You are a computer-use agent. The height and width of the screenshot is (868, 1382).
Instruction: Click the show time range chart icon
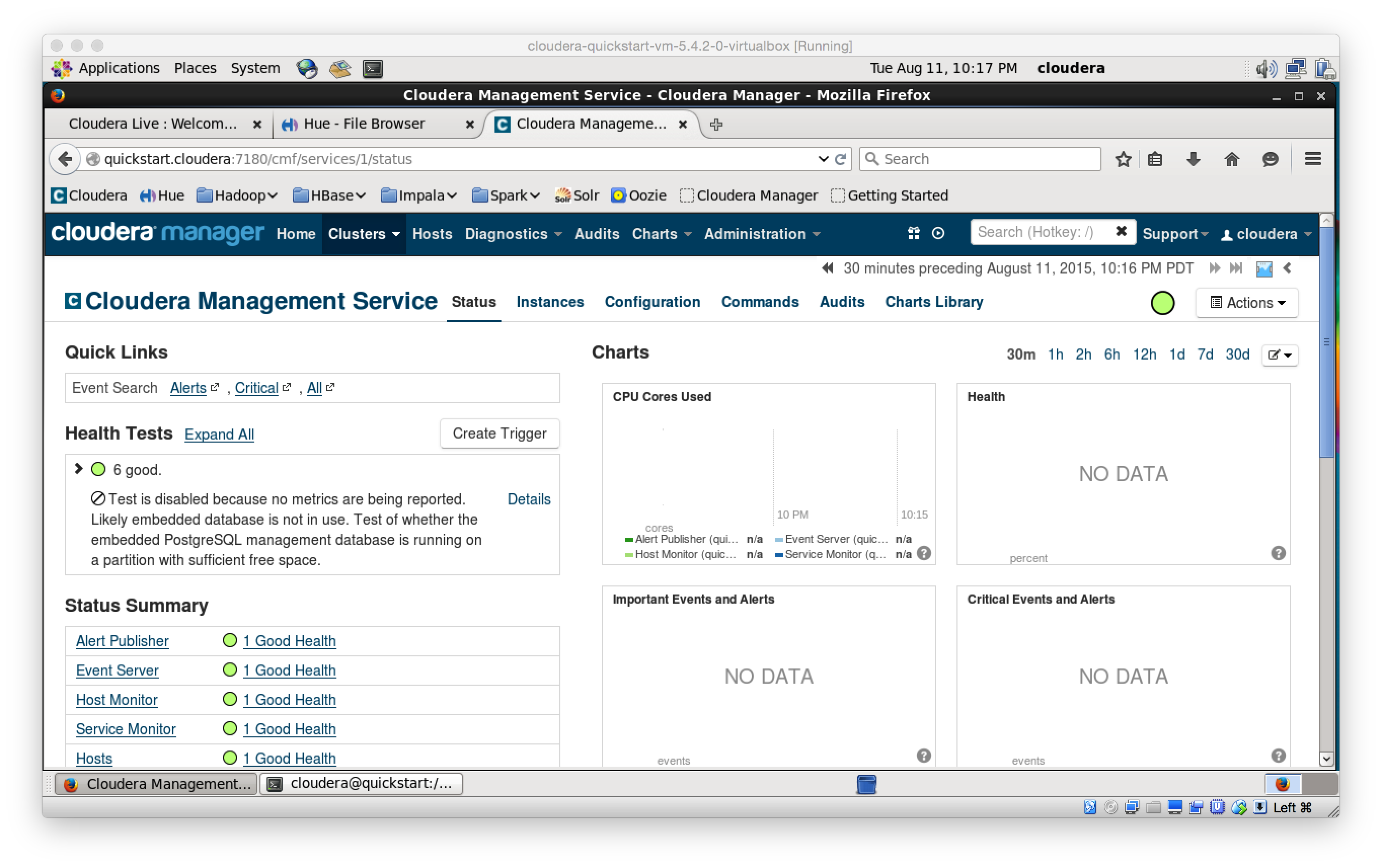tap(1264, 268)
